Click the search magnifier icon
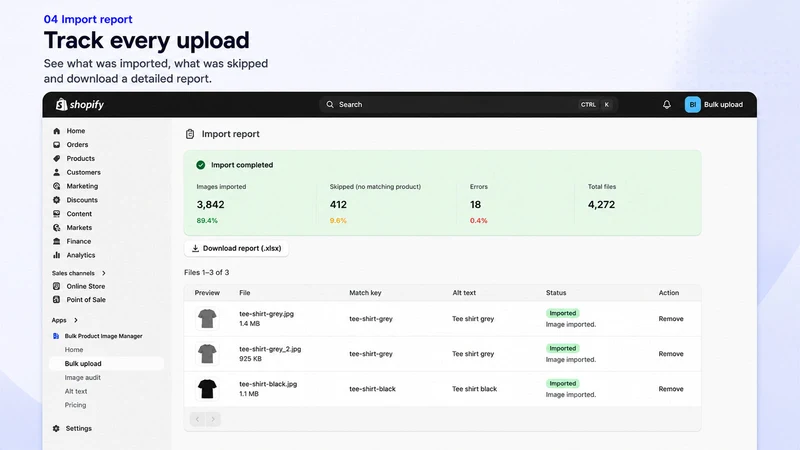This screenshot has width=800, height=450. coord(330,105)
